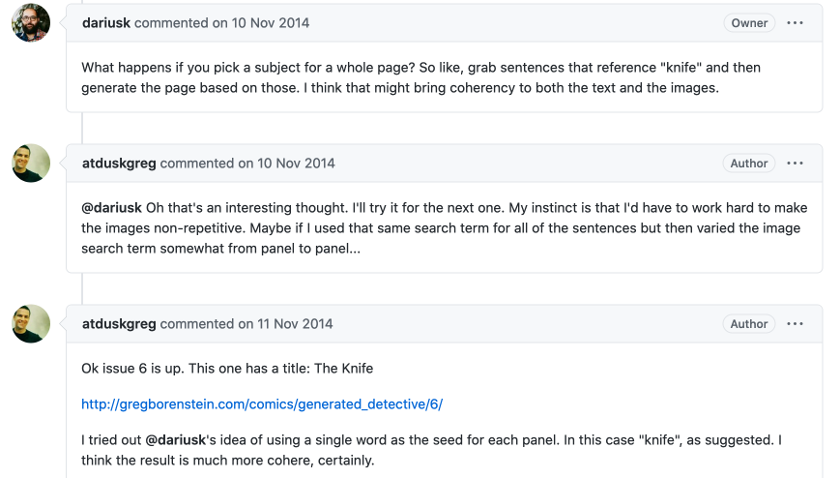Click dariusk's 'on 10 Nov 2014' timestamp

pyautogui.click(x=273, y=23)
